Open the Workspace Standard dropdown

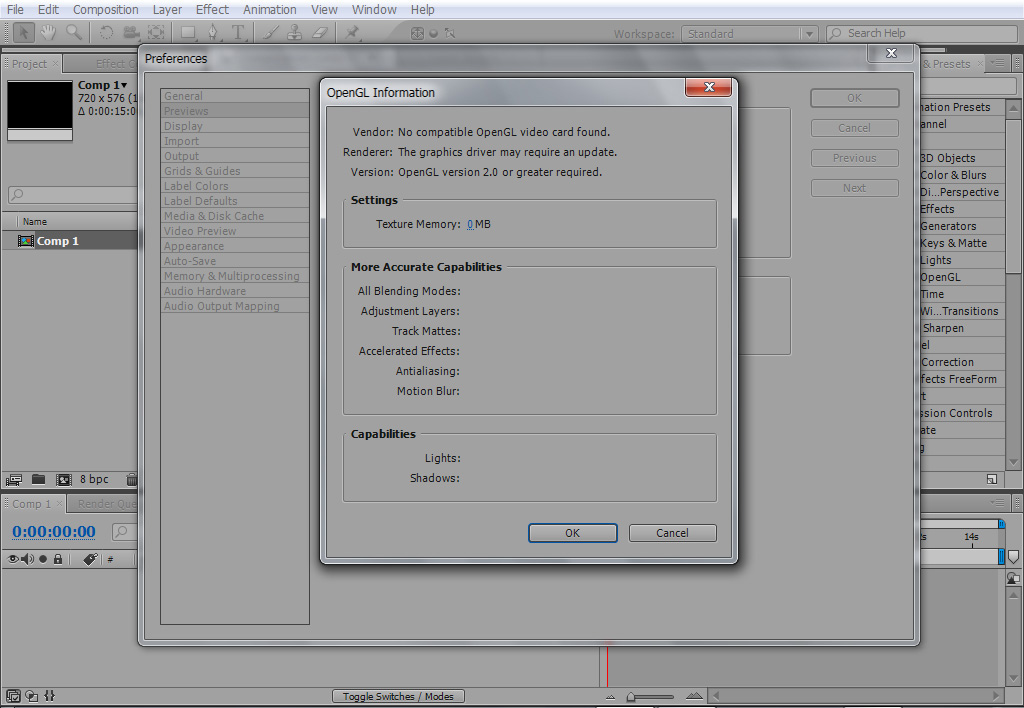(749, 34)
